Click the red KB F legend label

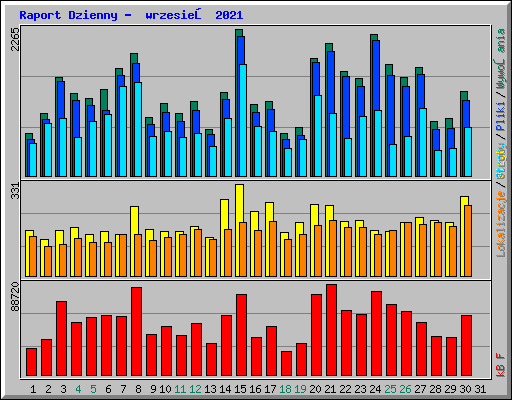click(501, 365)
